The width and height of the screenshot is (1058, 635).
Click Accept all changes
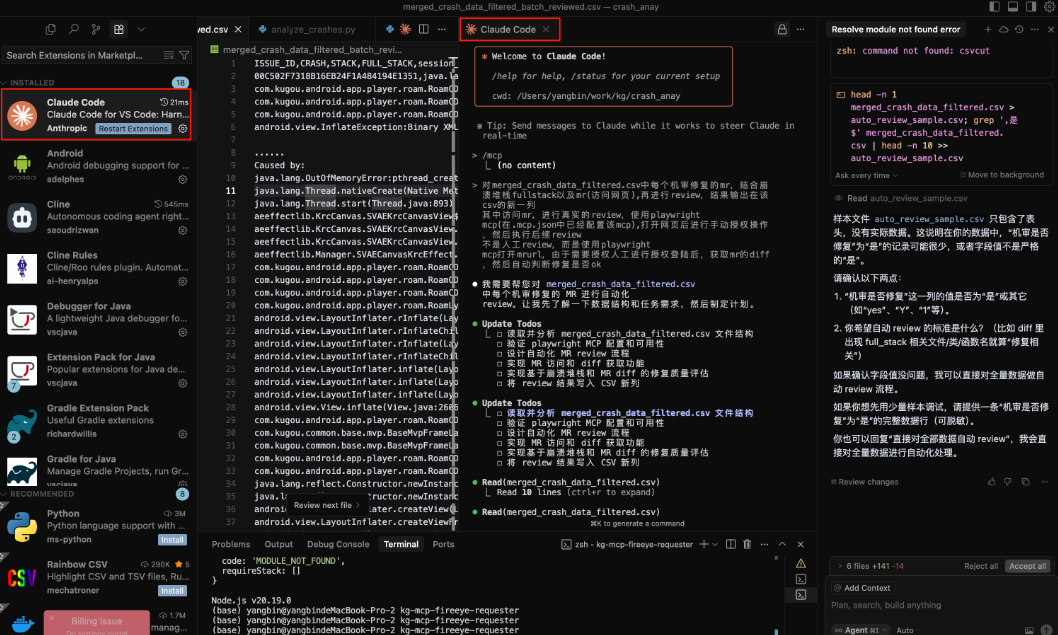(1028, 566)
